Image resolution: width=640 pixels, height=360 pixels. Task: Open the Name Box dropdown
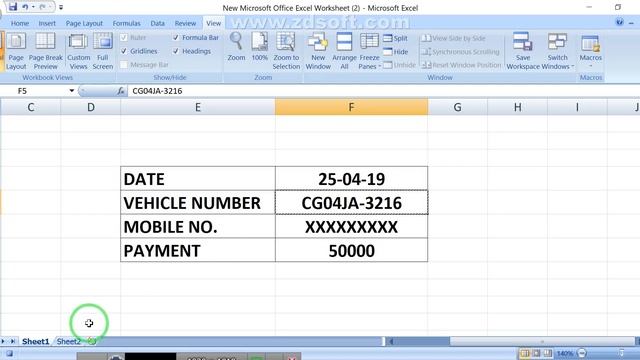pos(71,91)
